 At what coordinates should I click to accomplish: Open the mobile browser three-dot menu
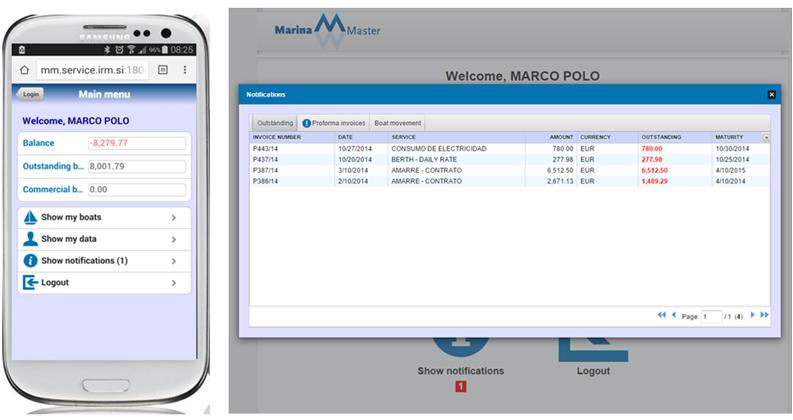pos(185,71)
